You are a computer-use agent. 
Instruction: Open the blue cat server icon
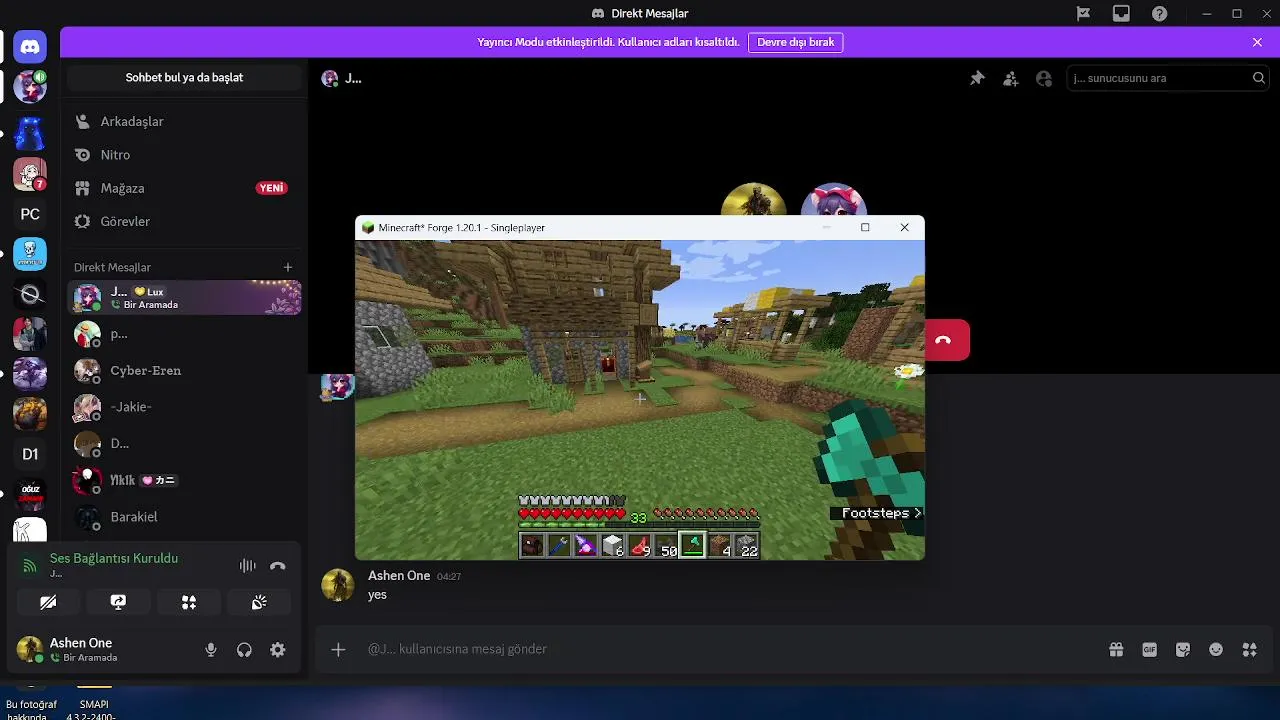point(30,133)
